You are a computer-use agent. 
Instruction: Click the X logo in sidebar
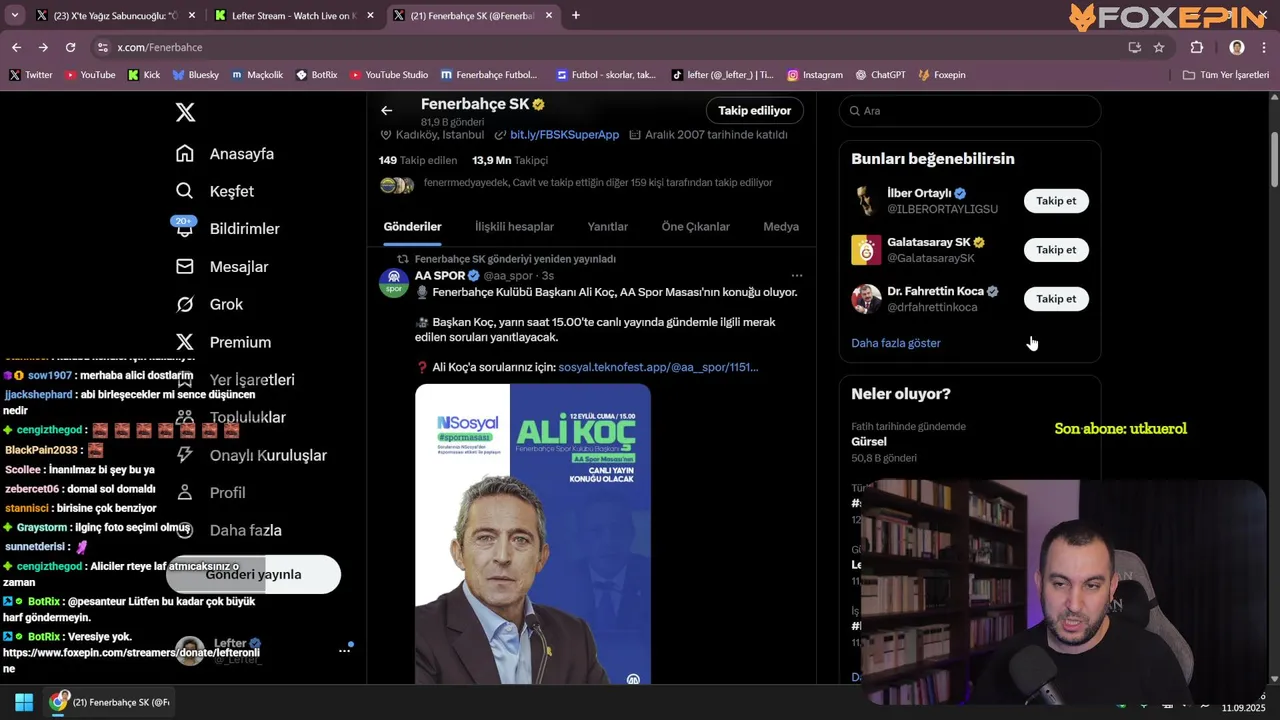tap(185, 112)
